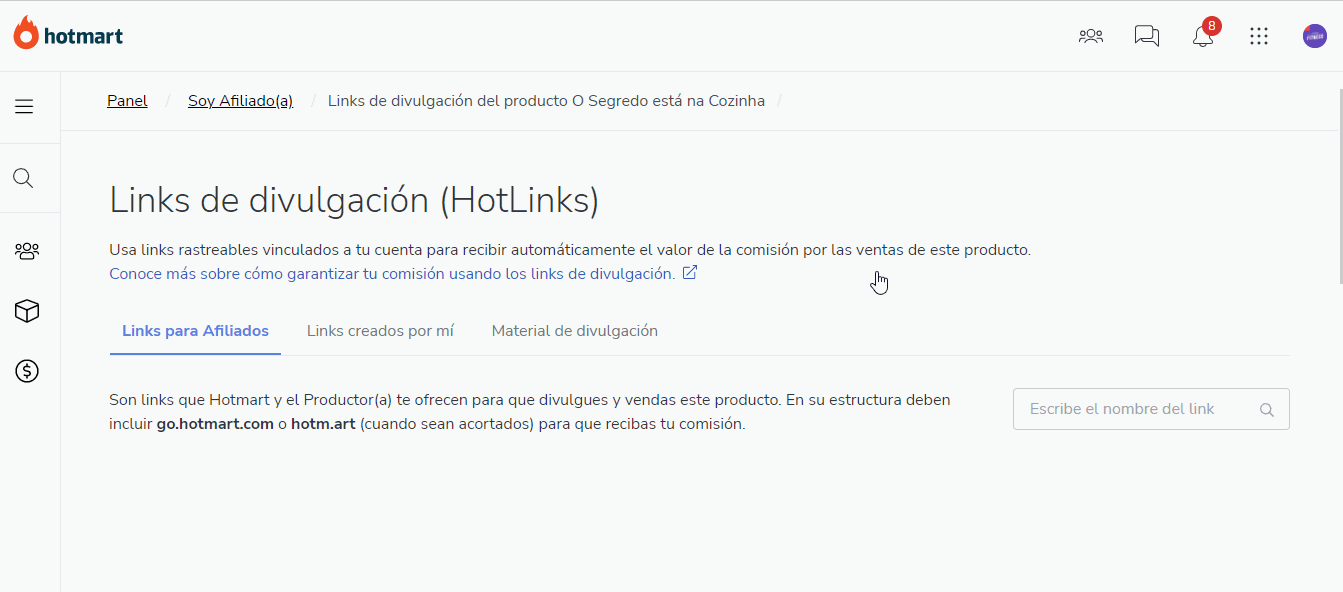The width and height of the screenshot is (1343, 592).
Task: Open the community people icon in header
Action: [1090, 36]
